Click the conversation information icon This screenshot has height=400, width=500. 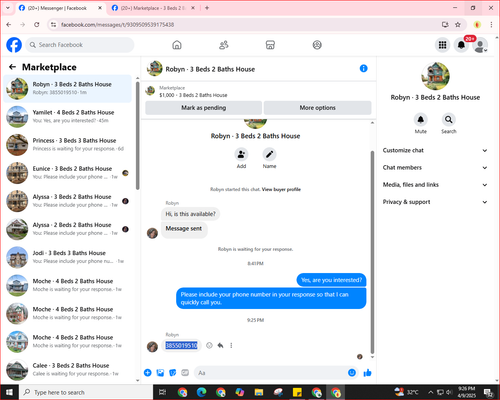click(x=363, y=68)
